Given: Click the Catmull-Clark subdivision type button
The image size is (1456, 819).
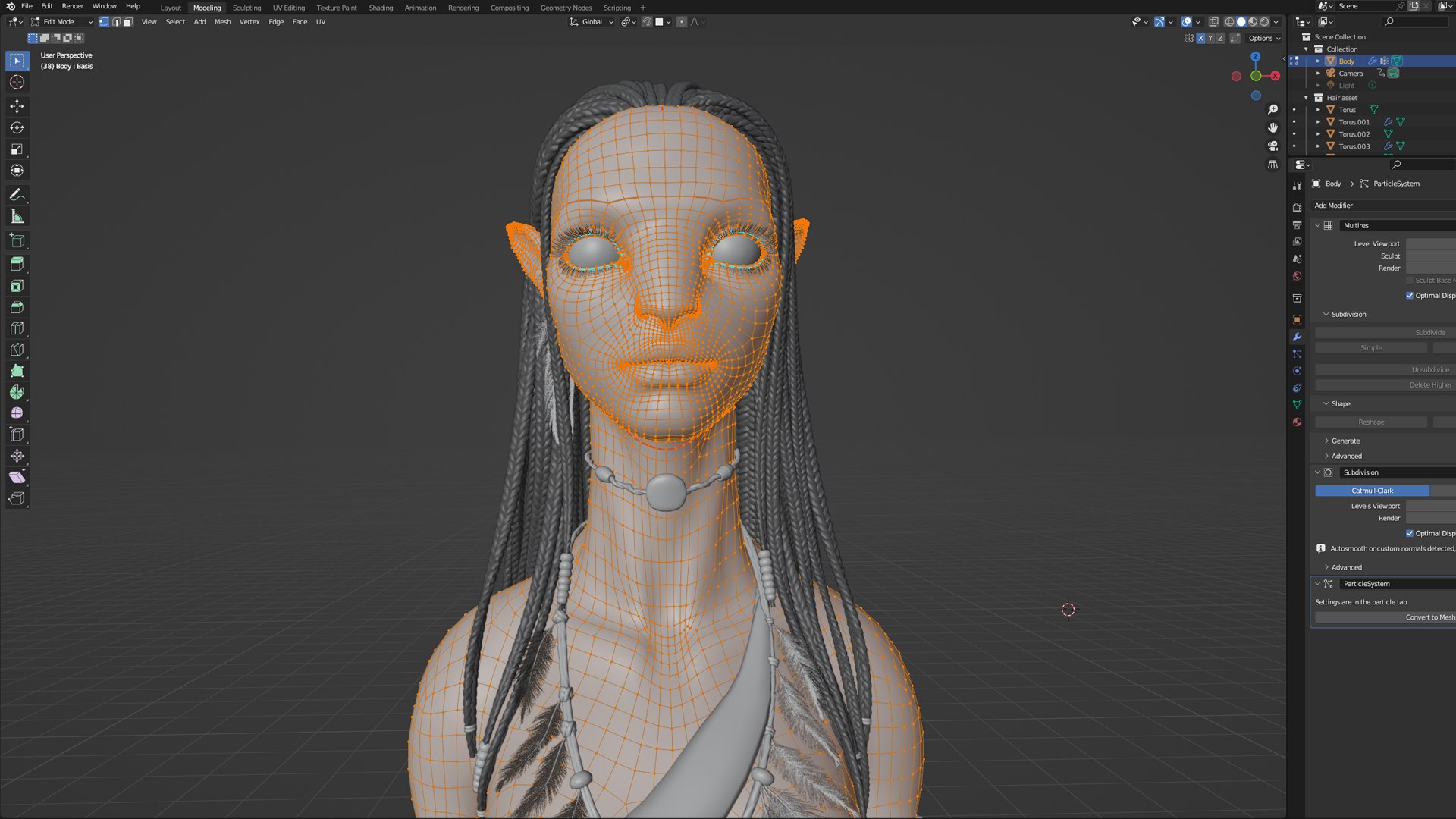Looking at the screenshot, I should point(1372,491).
